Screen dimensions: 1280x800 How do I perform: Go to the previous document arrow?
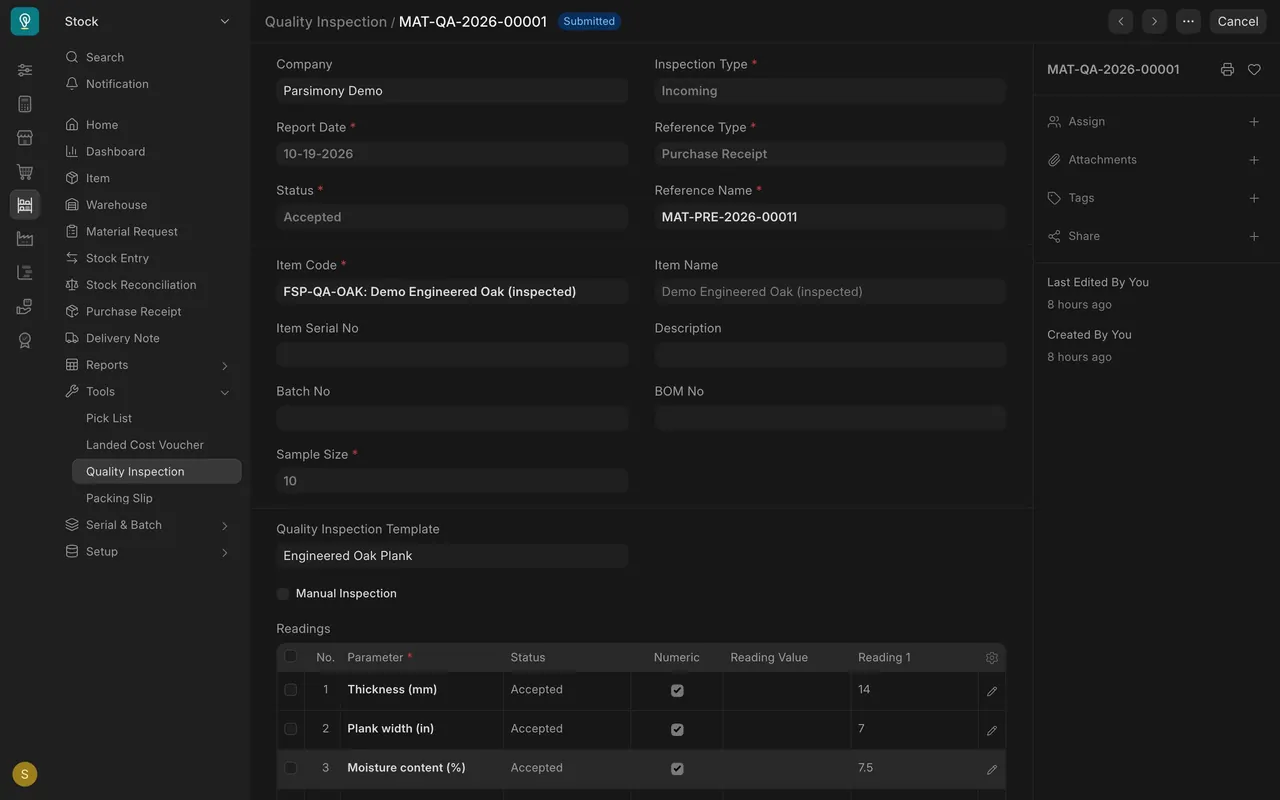pyautogui.click(x=1121, y=21)
